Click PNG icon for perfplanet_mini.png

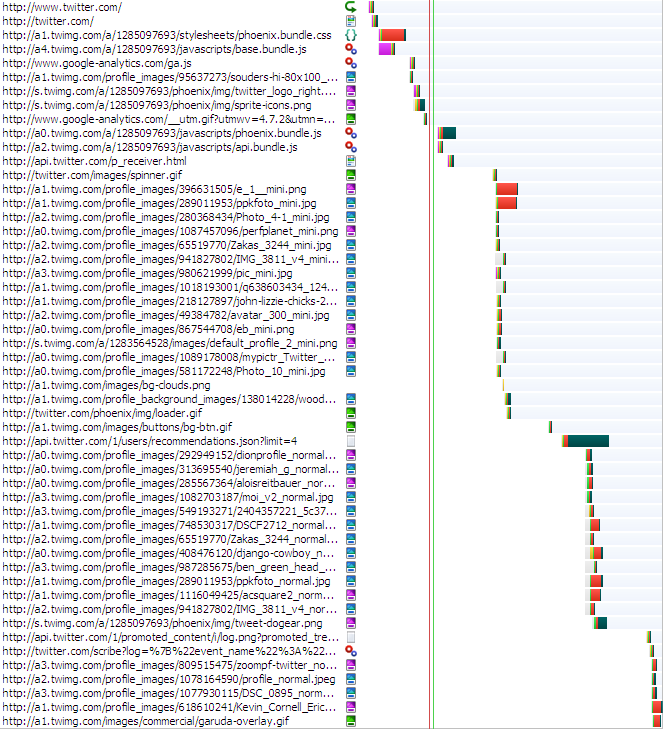[x=351, y=231]
